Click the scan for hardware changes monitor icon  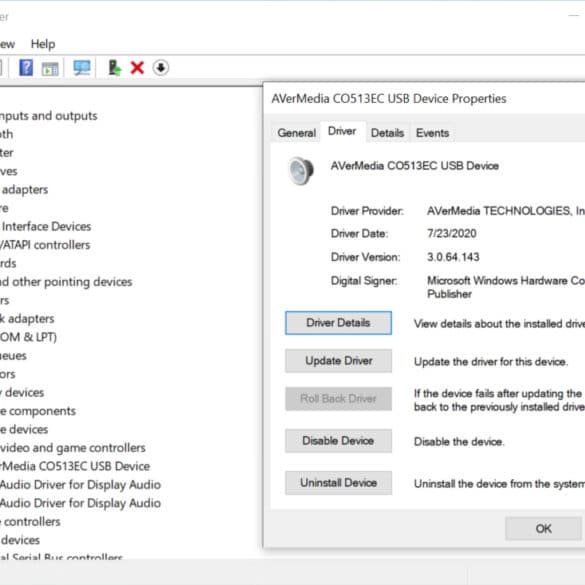pyautogui.click(x=82, y=68)
